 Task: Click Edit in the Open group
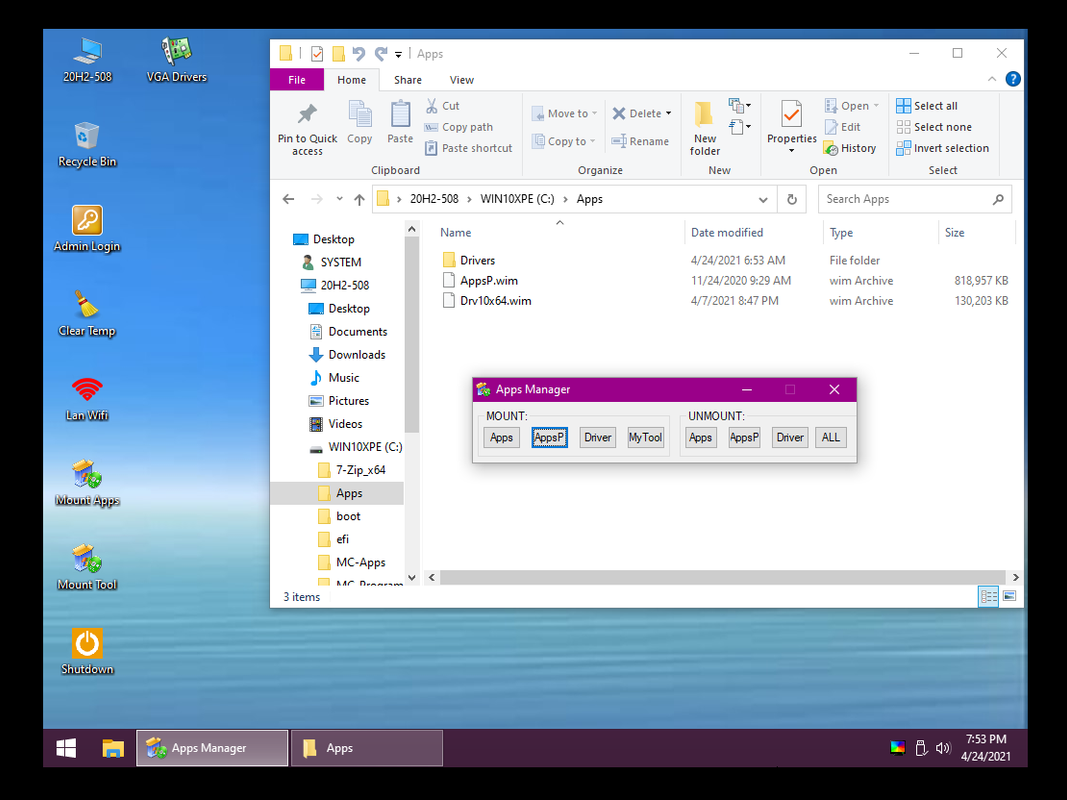(842, 127)
